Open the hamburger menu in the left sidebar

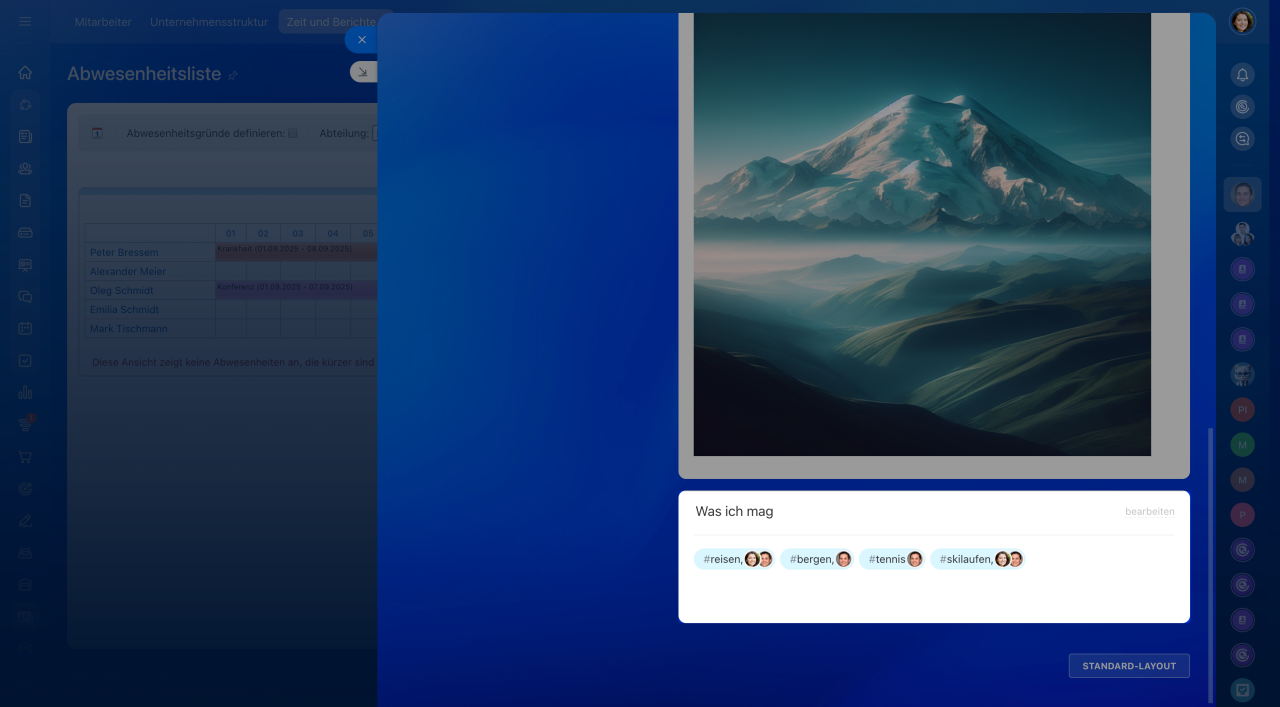pyautogui.click(x=25, y=21)
